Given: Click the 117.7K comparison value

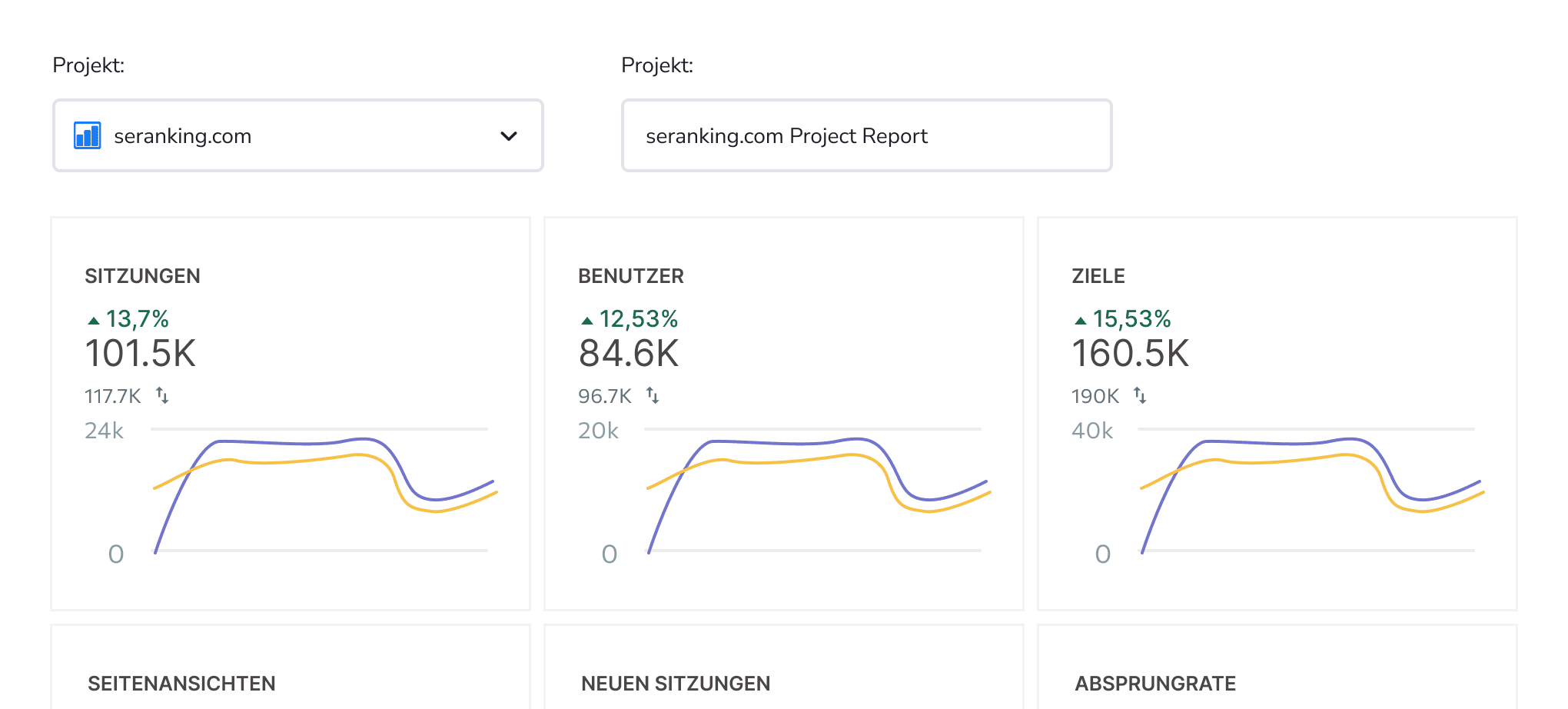Looking at the screenshot, I should coord(113,396).
